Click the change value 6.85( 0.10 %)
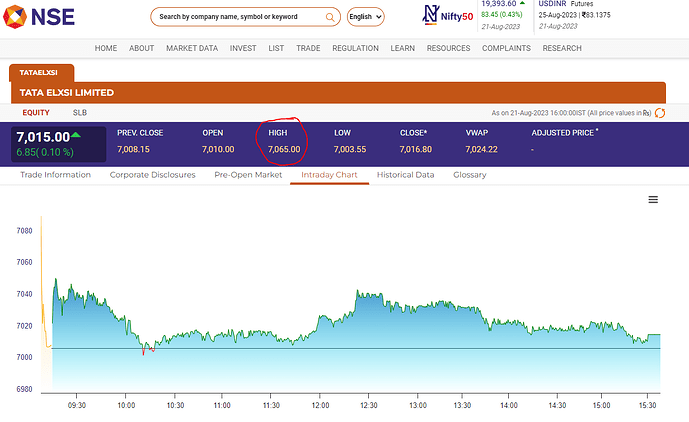The height and width of the screenshot is (422, 689). coord(45,152)
